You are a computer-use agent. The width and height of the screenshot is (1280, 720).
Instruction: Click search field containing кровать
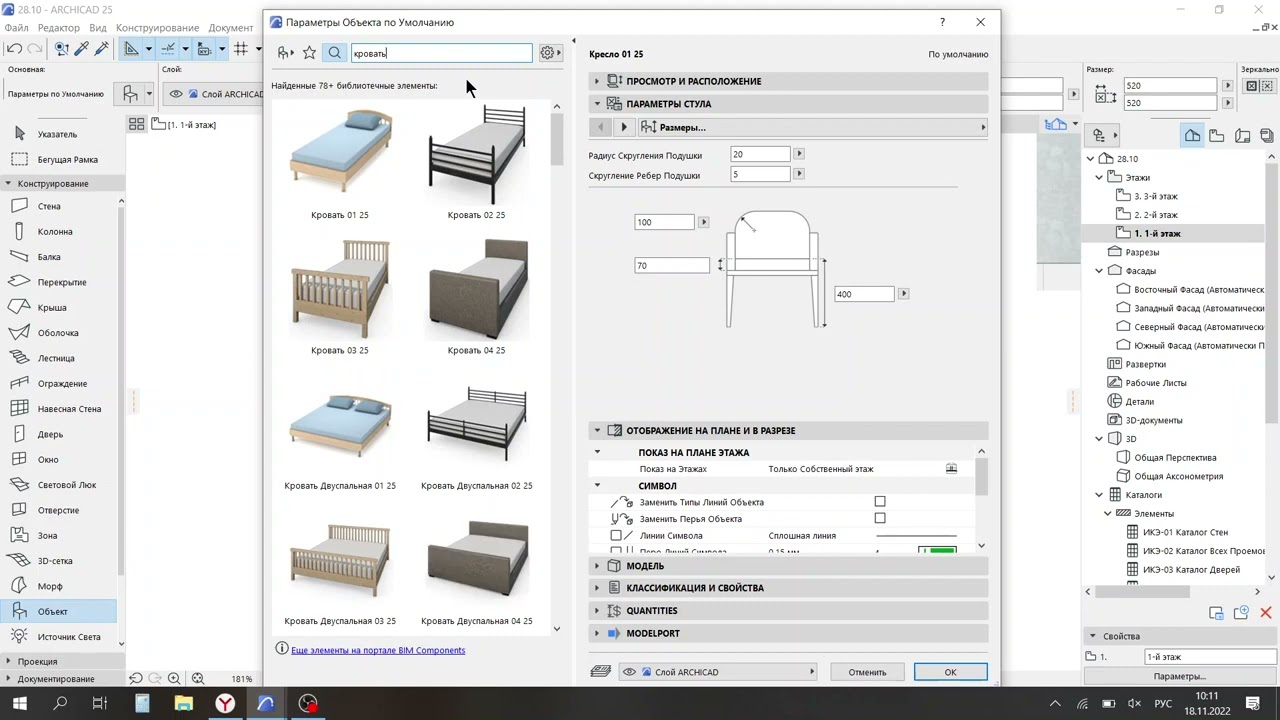coord(441,53)
